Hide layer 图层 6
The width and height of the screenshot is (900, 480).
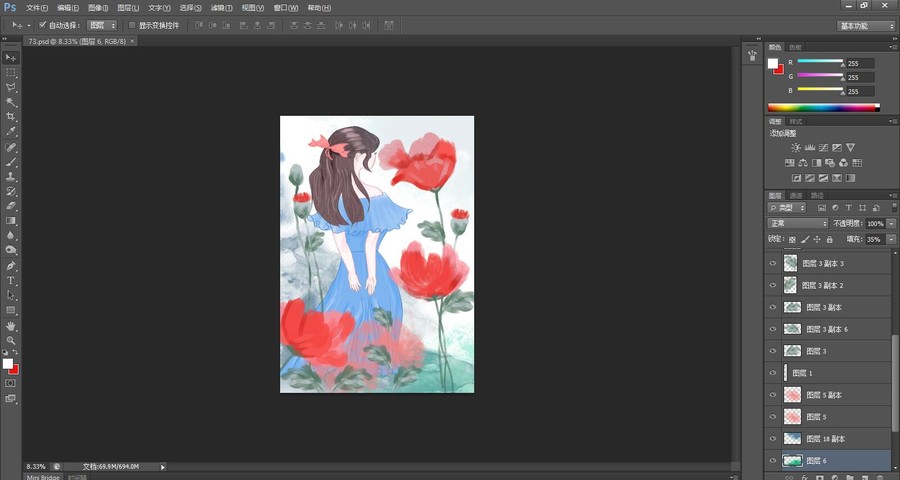click(x=773, y=460)
